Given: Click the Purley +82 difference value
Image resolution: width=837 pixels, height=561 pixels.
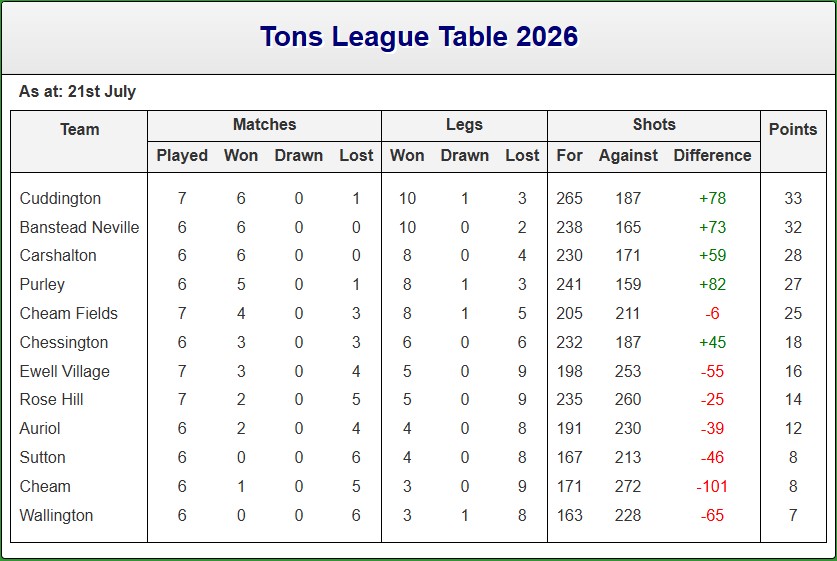Looking at the screenshot, I should (x=712, y=285).
